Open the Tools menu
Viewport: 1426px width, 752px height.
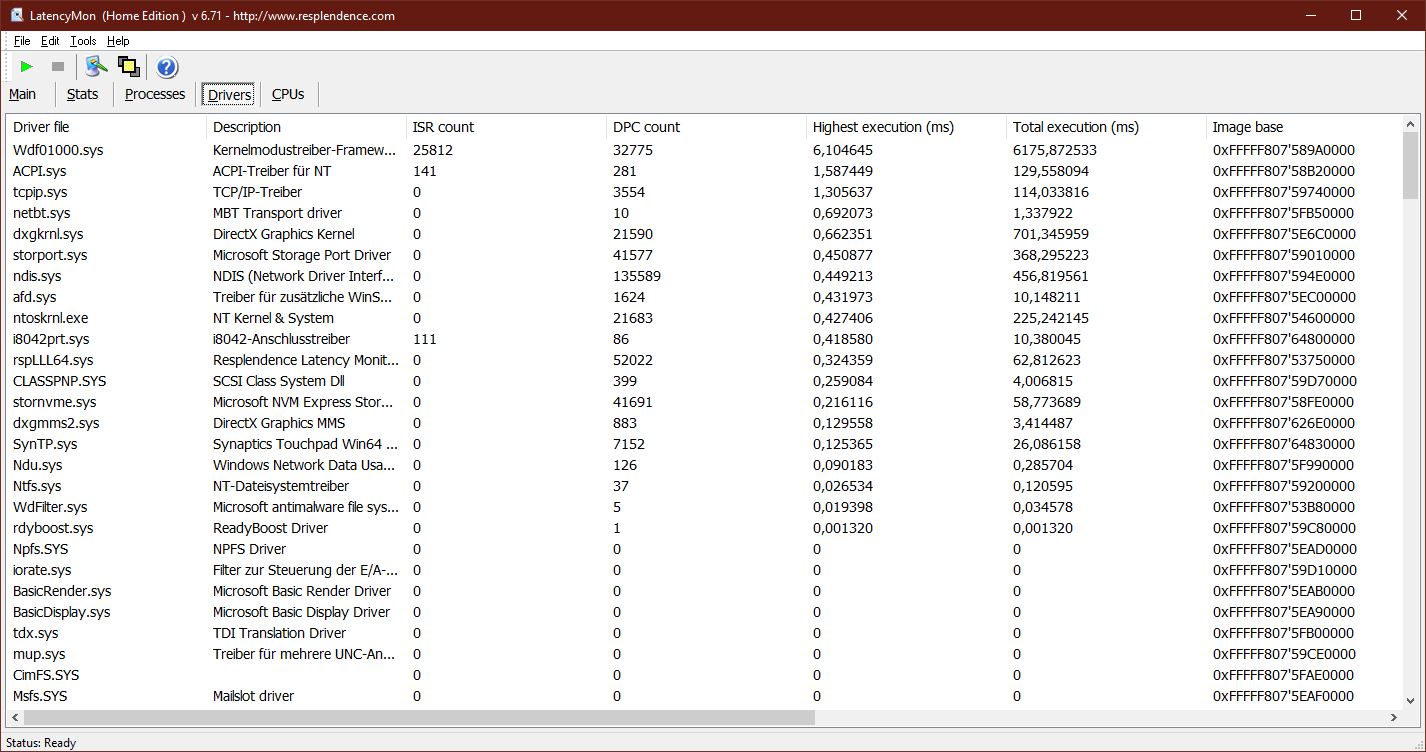click(84, 41)
